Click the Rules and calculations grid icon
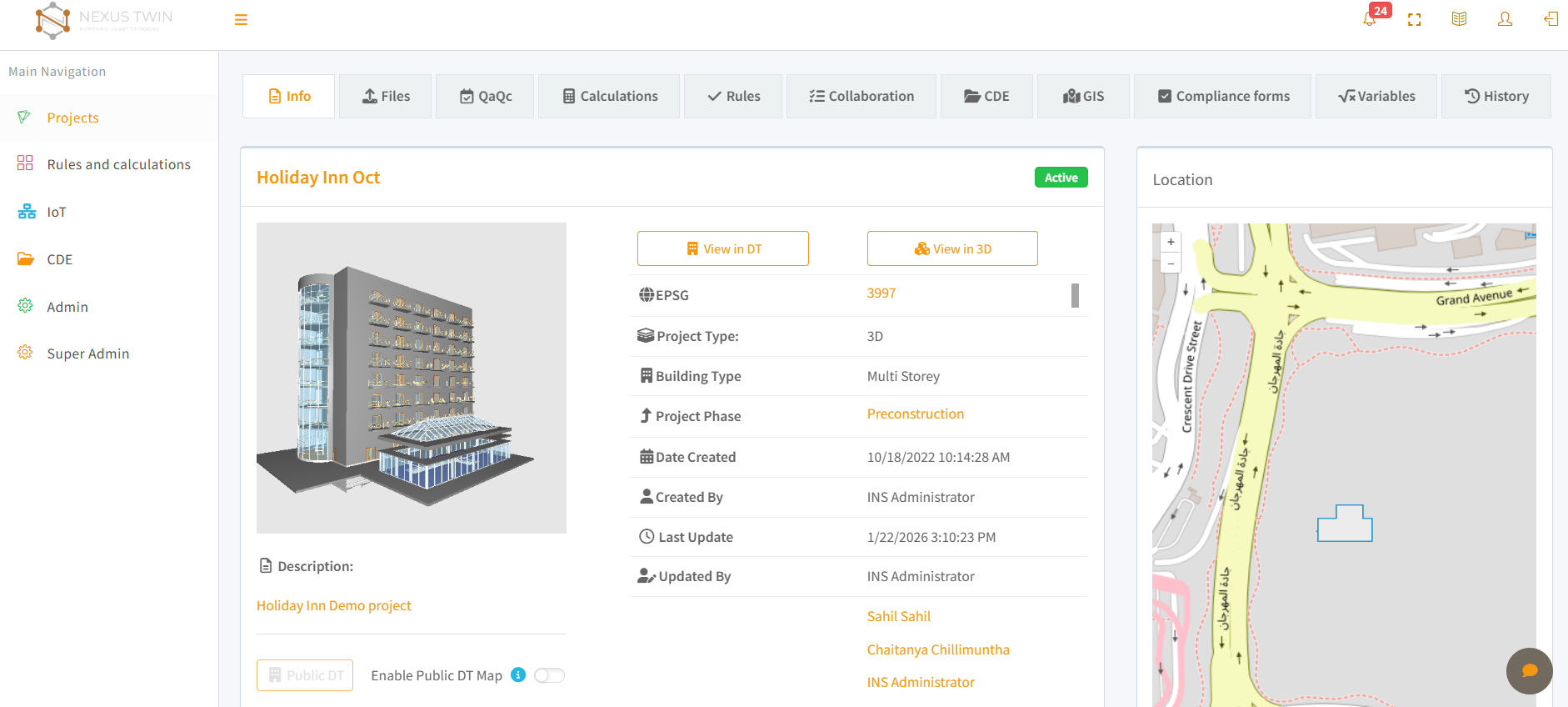Viewport: 1568px width, 707px height. click(x=25, y=163)
